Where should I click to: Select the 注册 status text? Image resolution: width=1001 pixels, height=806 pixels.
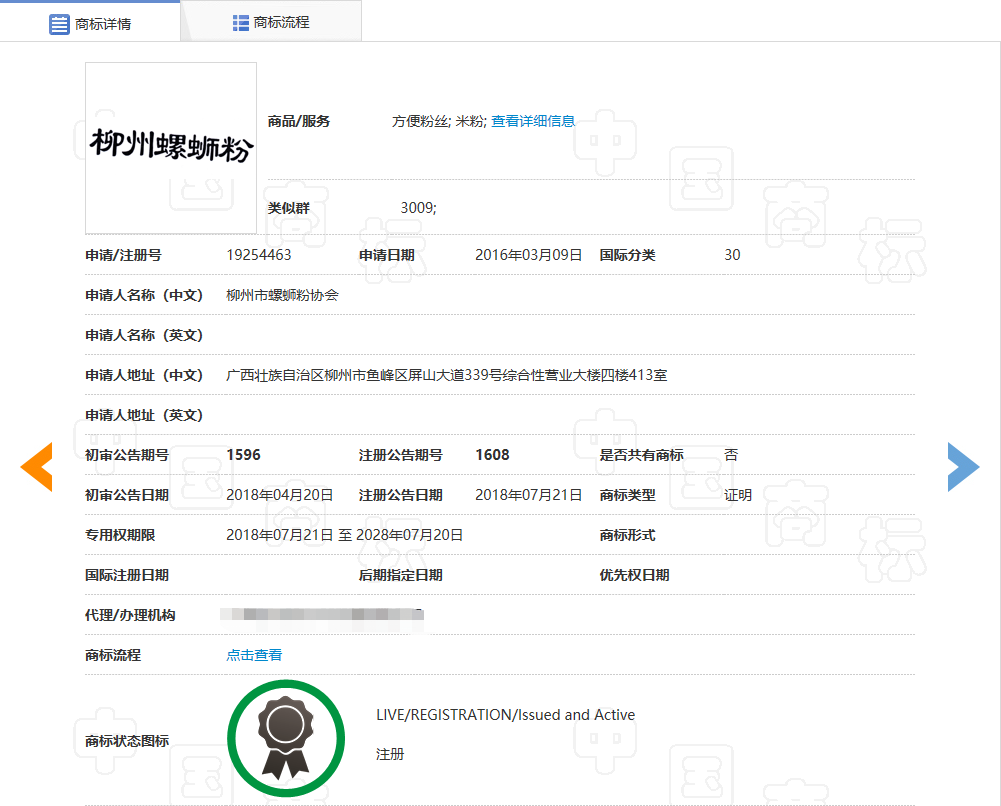[x=390, y=754]
